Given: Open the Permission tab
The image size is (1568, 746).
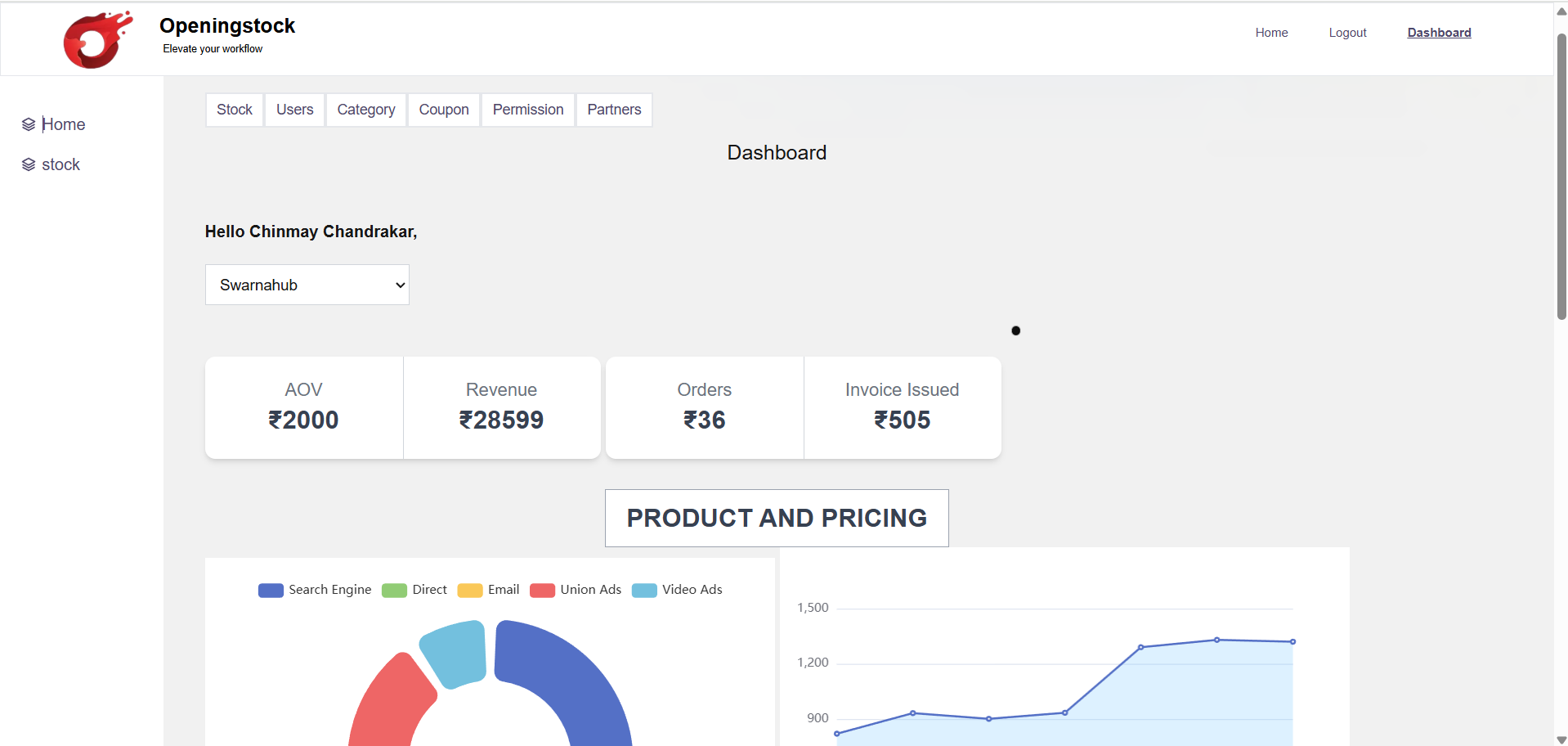Looking at the screenshot, I should (x=528, y=110).
